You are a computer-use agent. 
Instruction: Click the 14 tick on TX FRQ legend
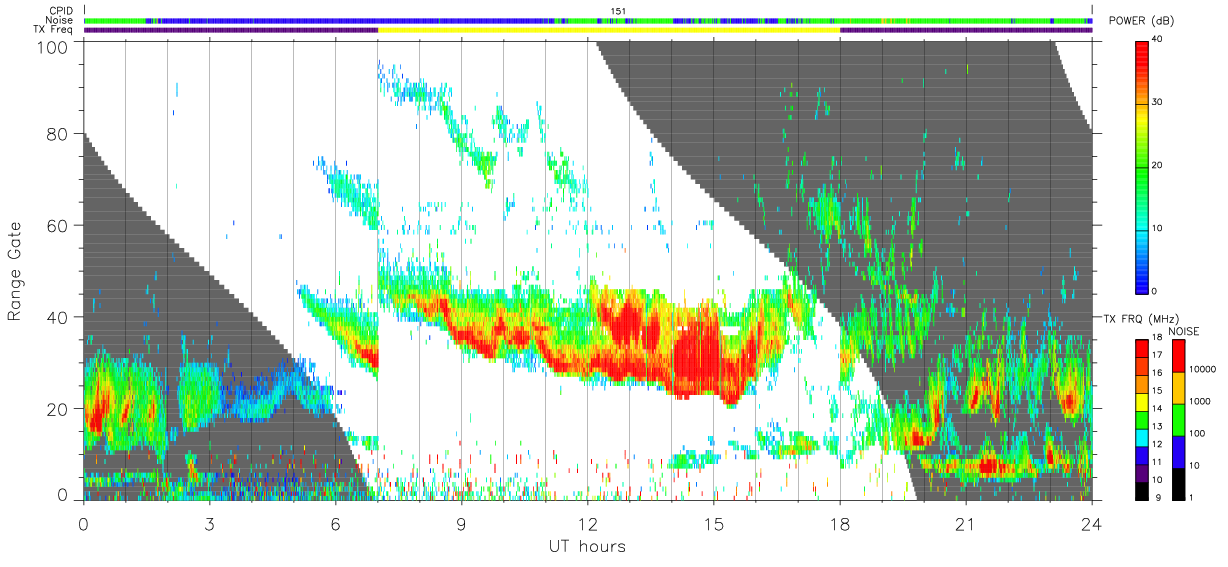[x=1157, y=408]
